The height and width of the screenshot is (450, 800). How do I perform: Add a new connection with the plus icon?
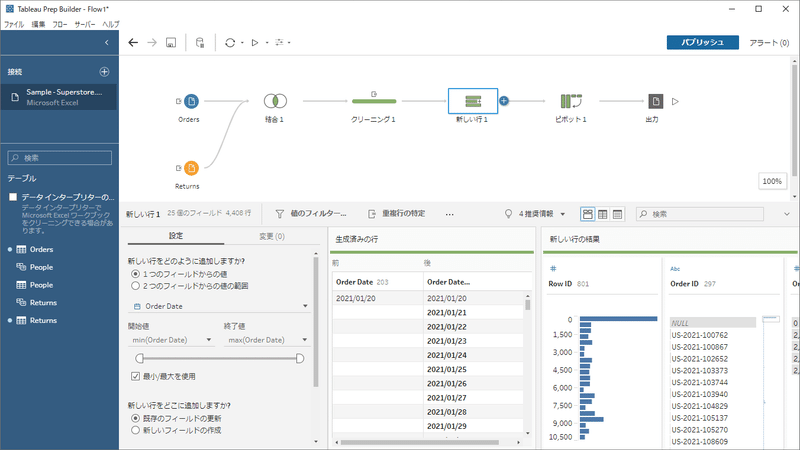coord(105,72)
